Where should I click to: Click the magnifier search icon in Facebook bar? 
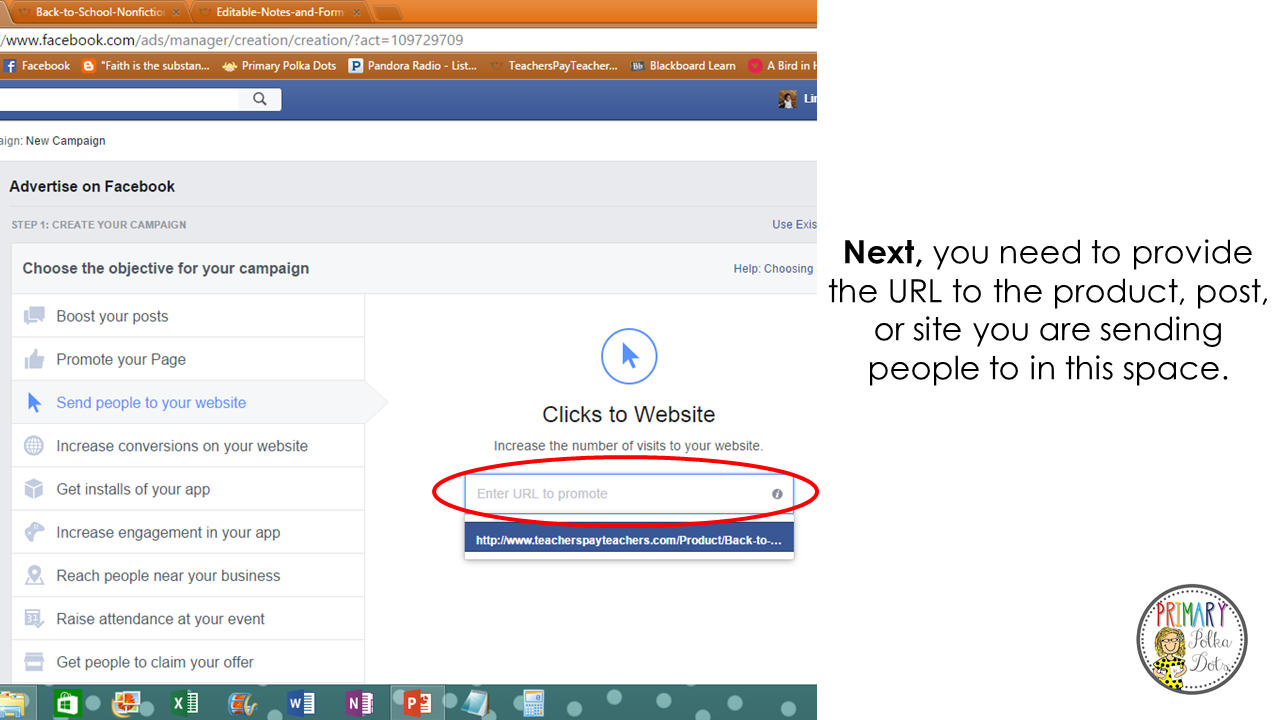(x=260, y=99)
